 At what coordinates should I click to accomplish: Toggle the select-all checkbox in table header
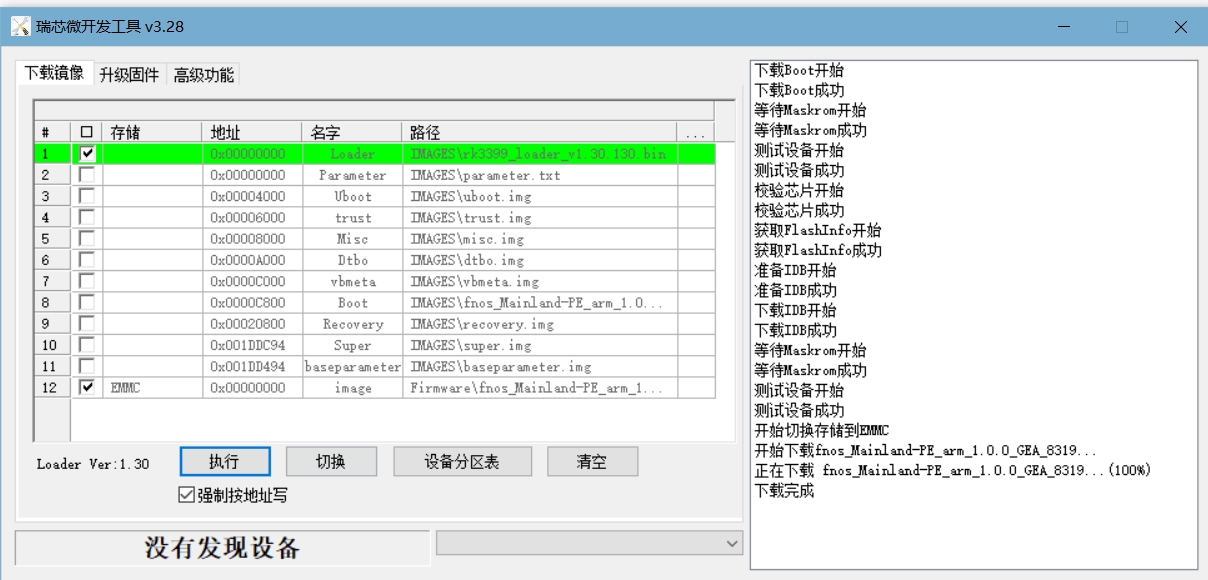click(x=86, y=132)
